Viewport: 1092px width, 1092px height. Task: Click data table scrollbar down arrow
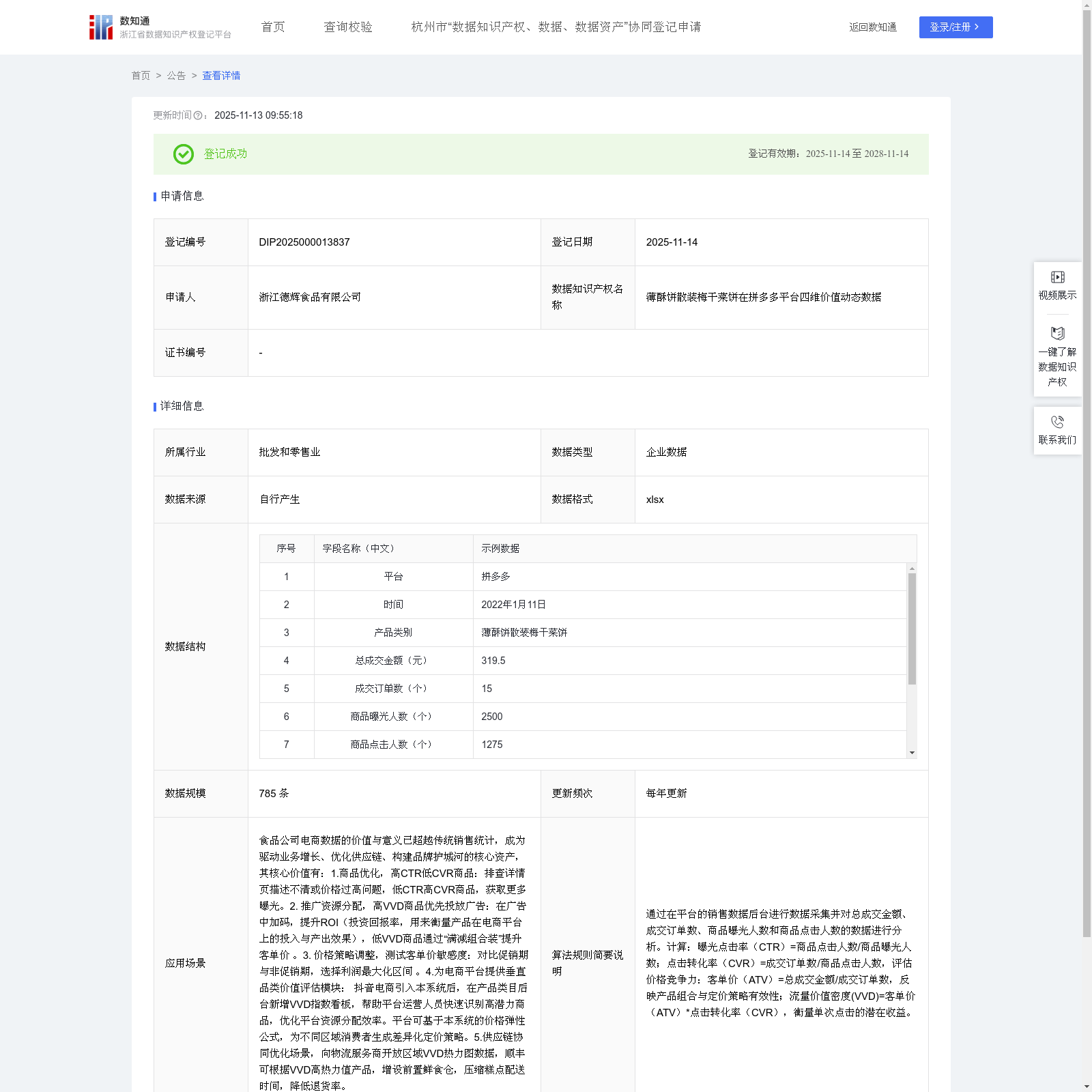click(912, 753)
